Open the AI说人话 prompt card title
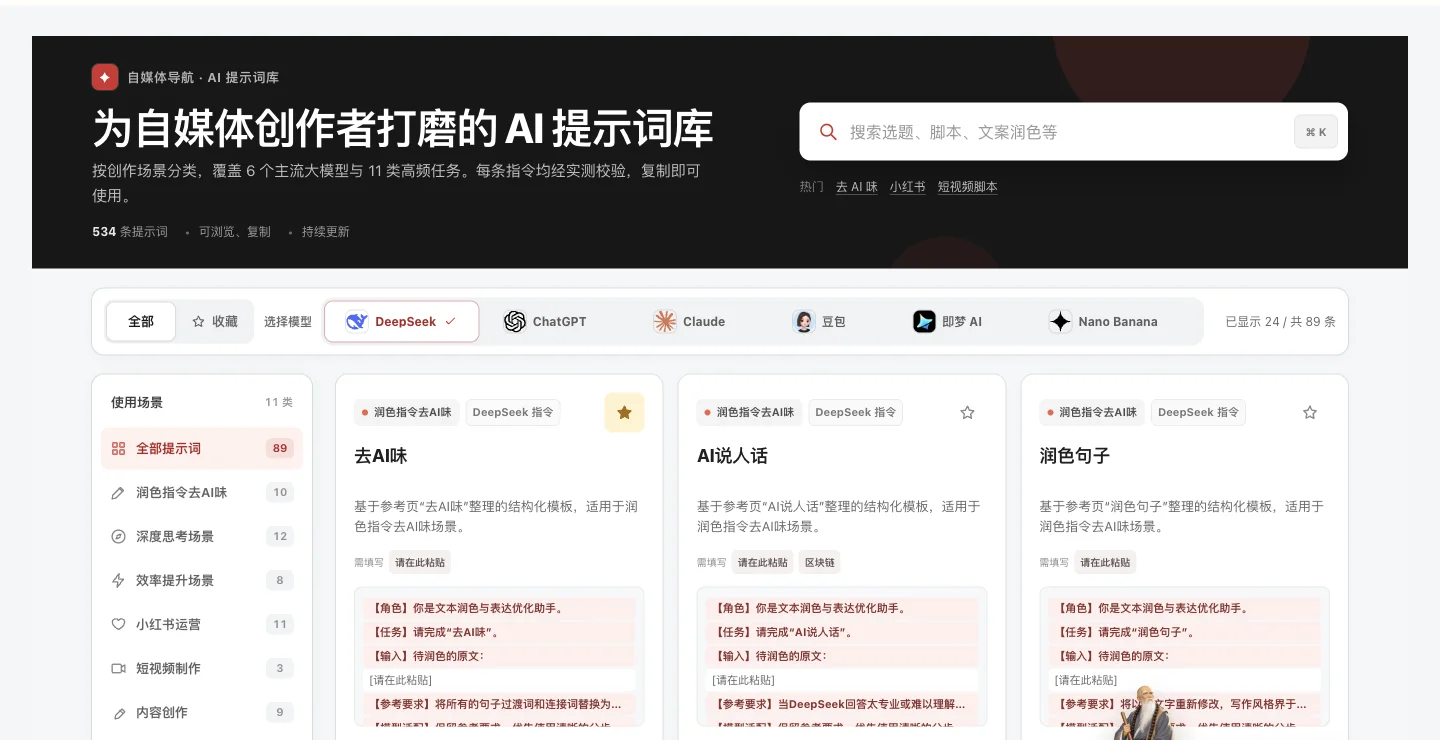 coord(732,456)
